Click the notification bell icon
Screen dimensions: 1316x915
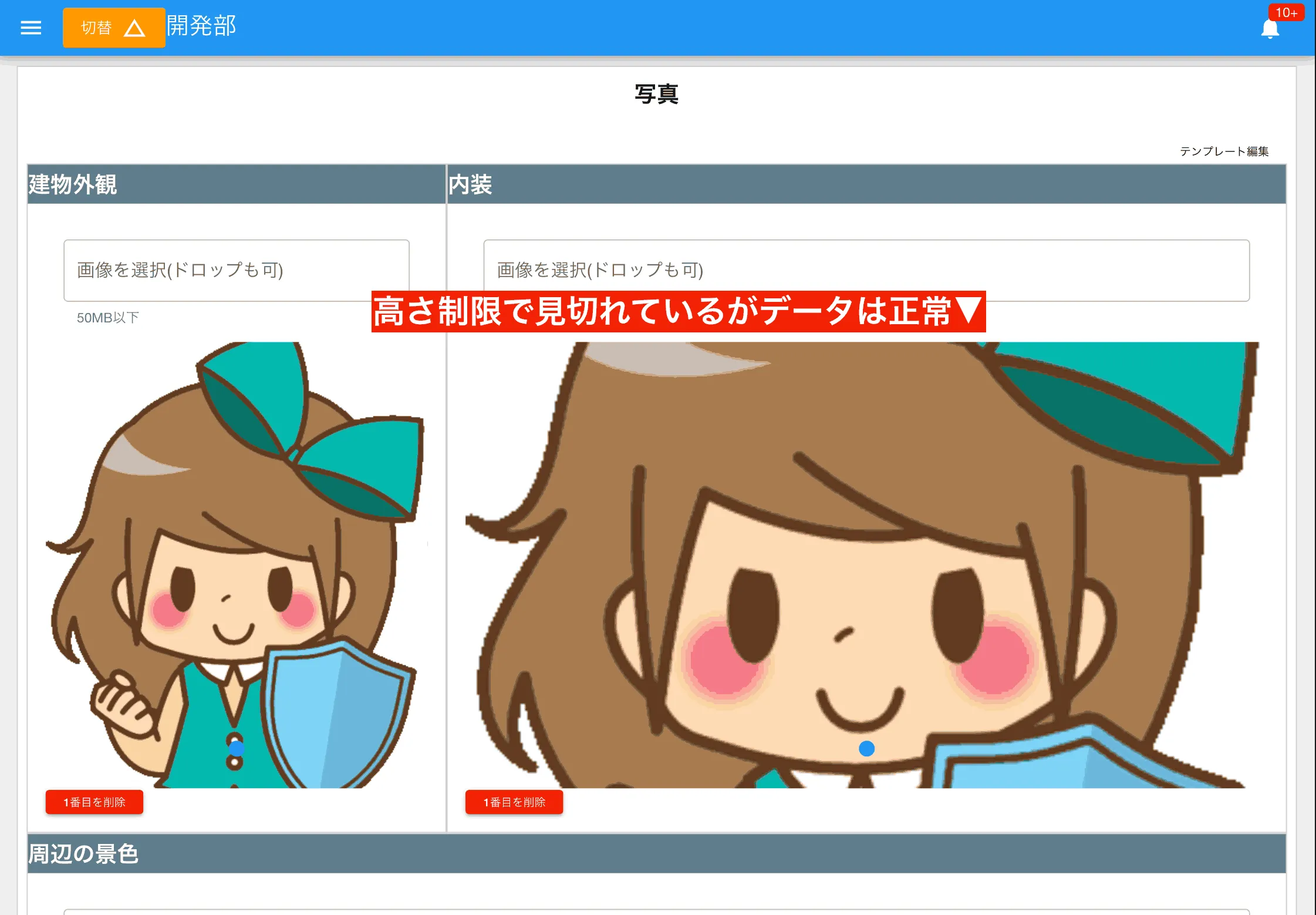pyautogui.click(x=1270, y=28)
